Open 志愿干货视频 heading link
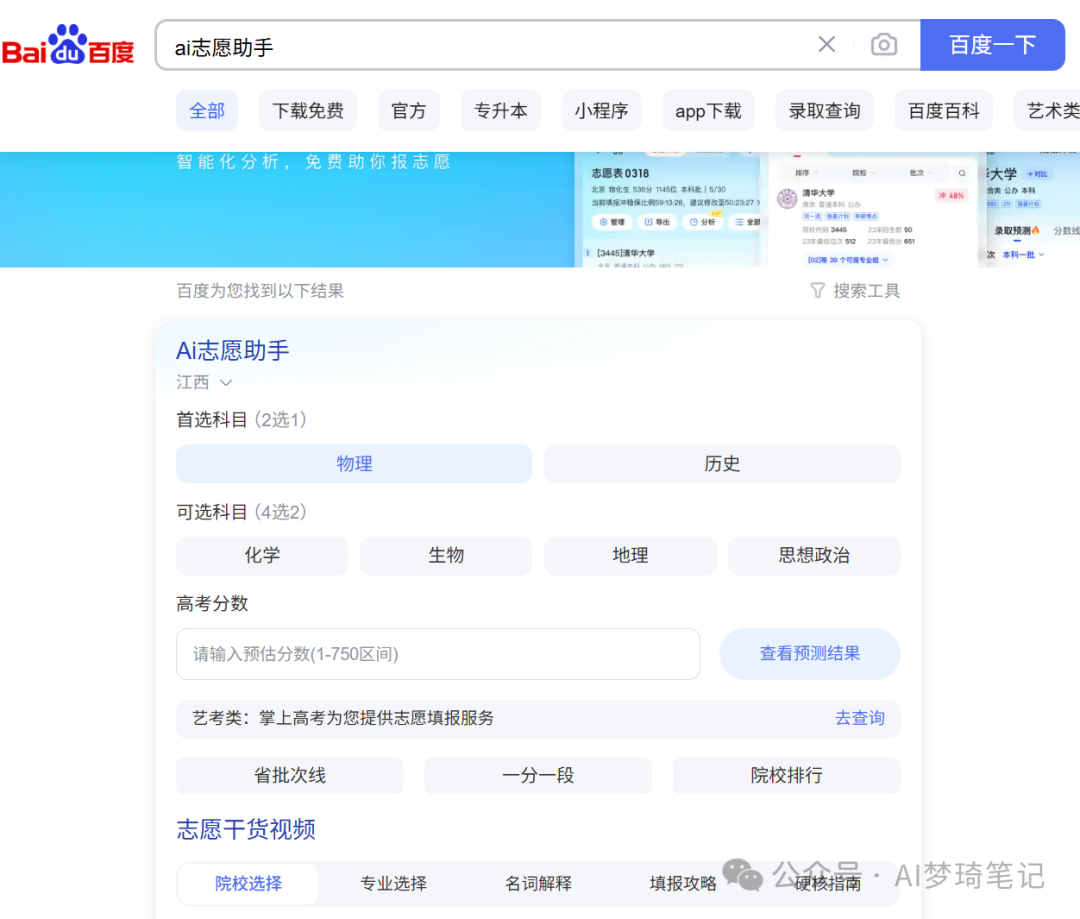The width and height of the screenshot is (1080, 919). tap(246, 829)
